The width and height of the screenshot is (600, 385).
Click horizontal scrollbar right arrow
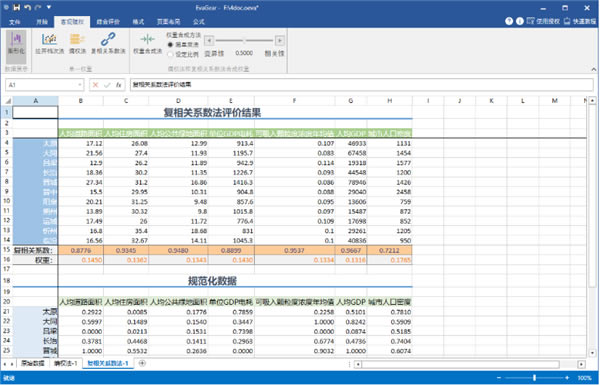coord(581,364)
